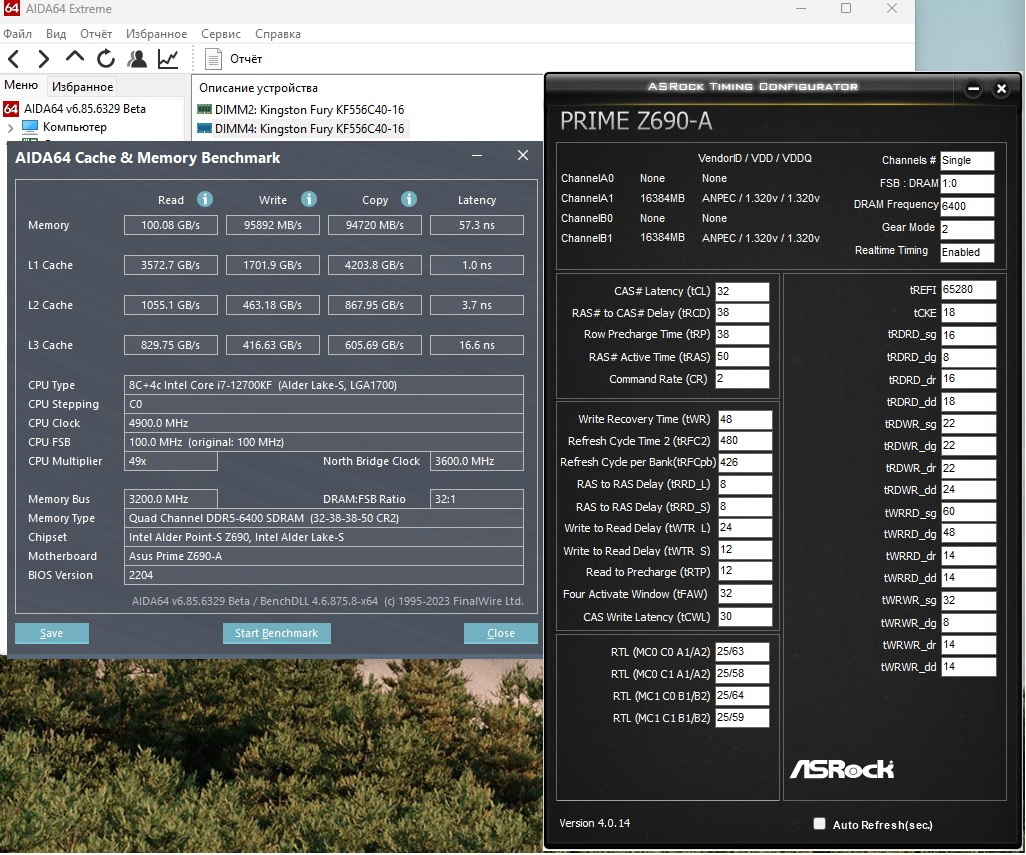The height and width of the screenshot is (855, 1026).
Task: Click the BIOS Version 2204 field
Action: pyautogui.click(x=324, y=575)
